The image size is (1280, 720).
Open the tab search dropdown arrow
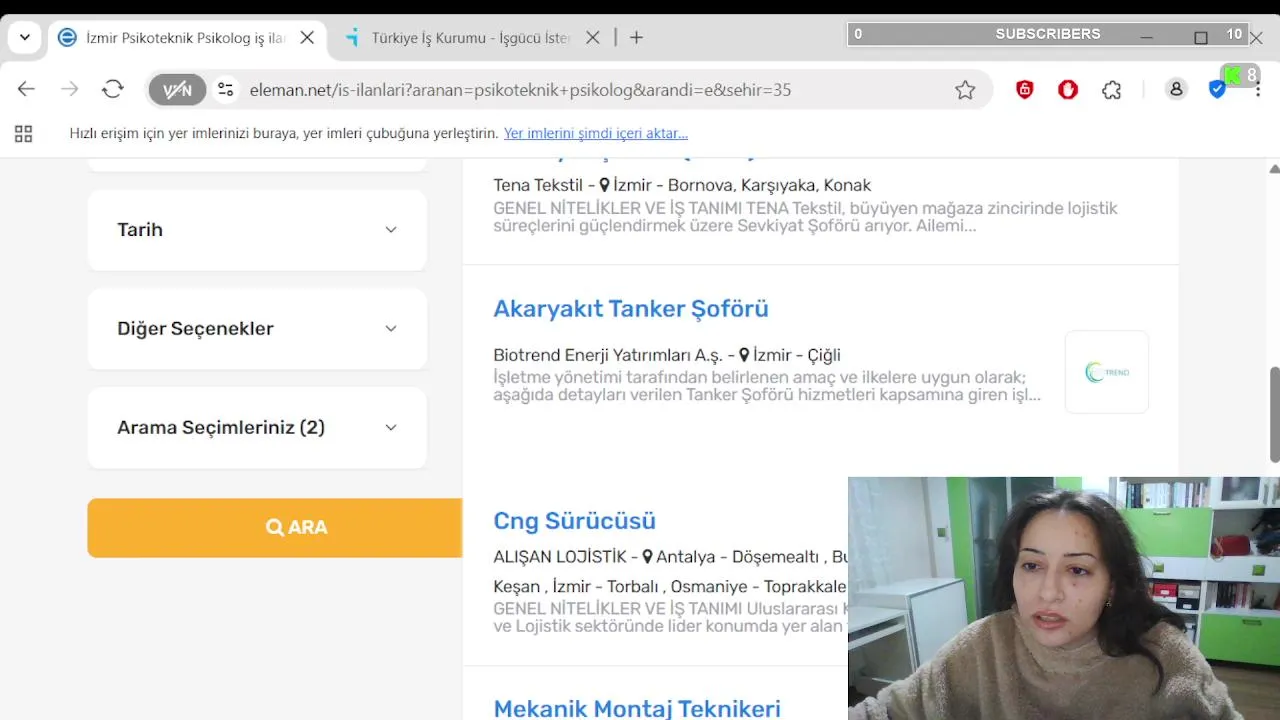point(25,38)
